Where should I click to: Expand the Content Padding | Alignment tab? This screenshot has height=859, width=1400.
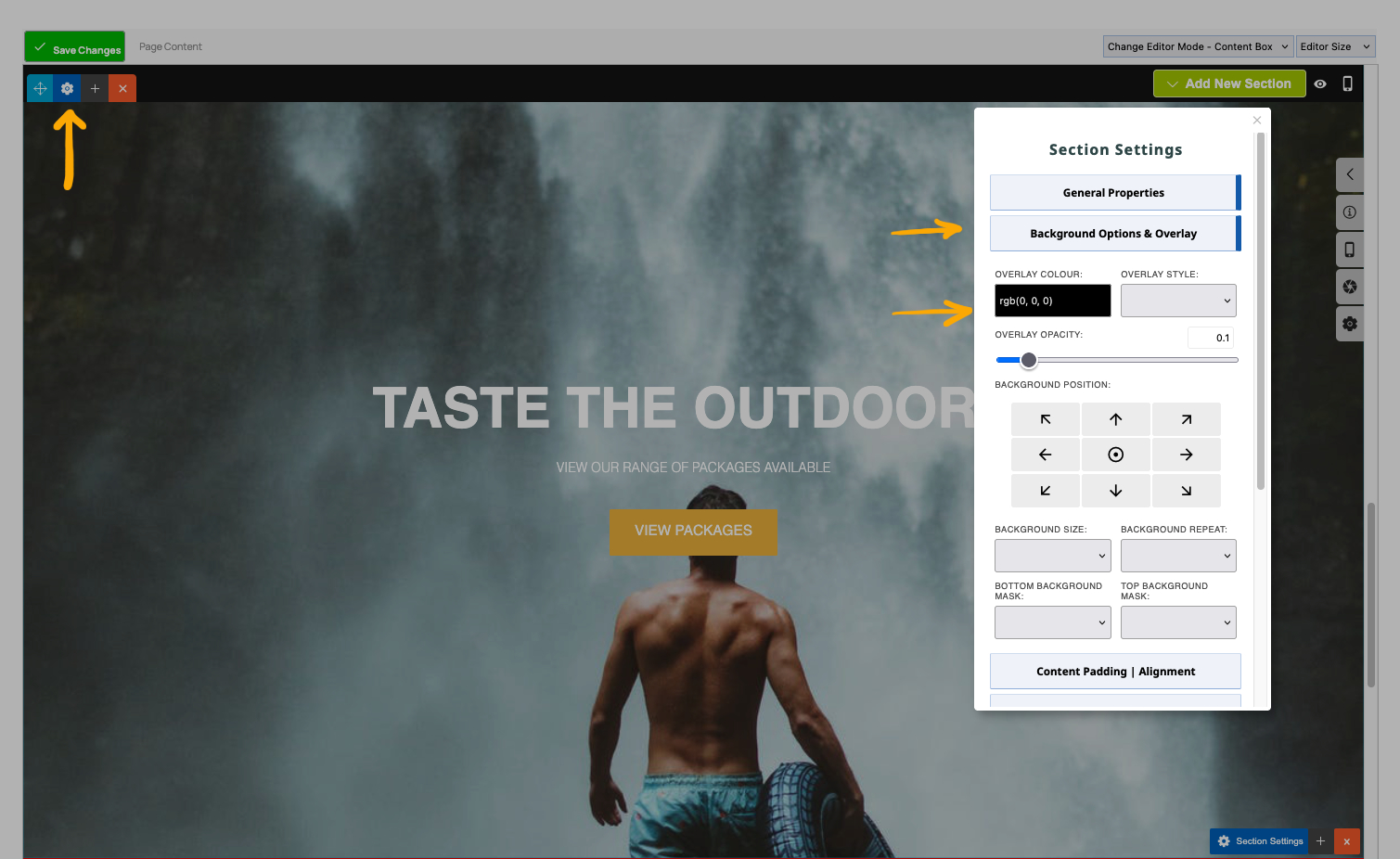[x=1115, y=672]
